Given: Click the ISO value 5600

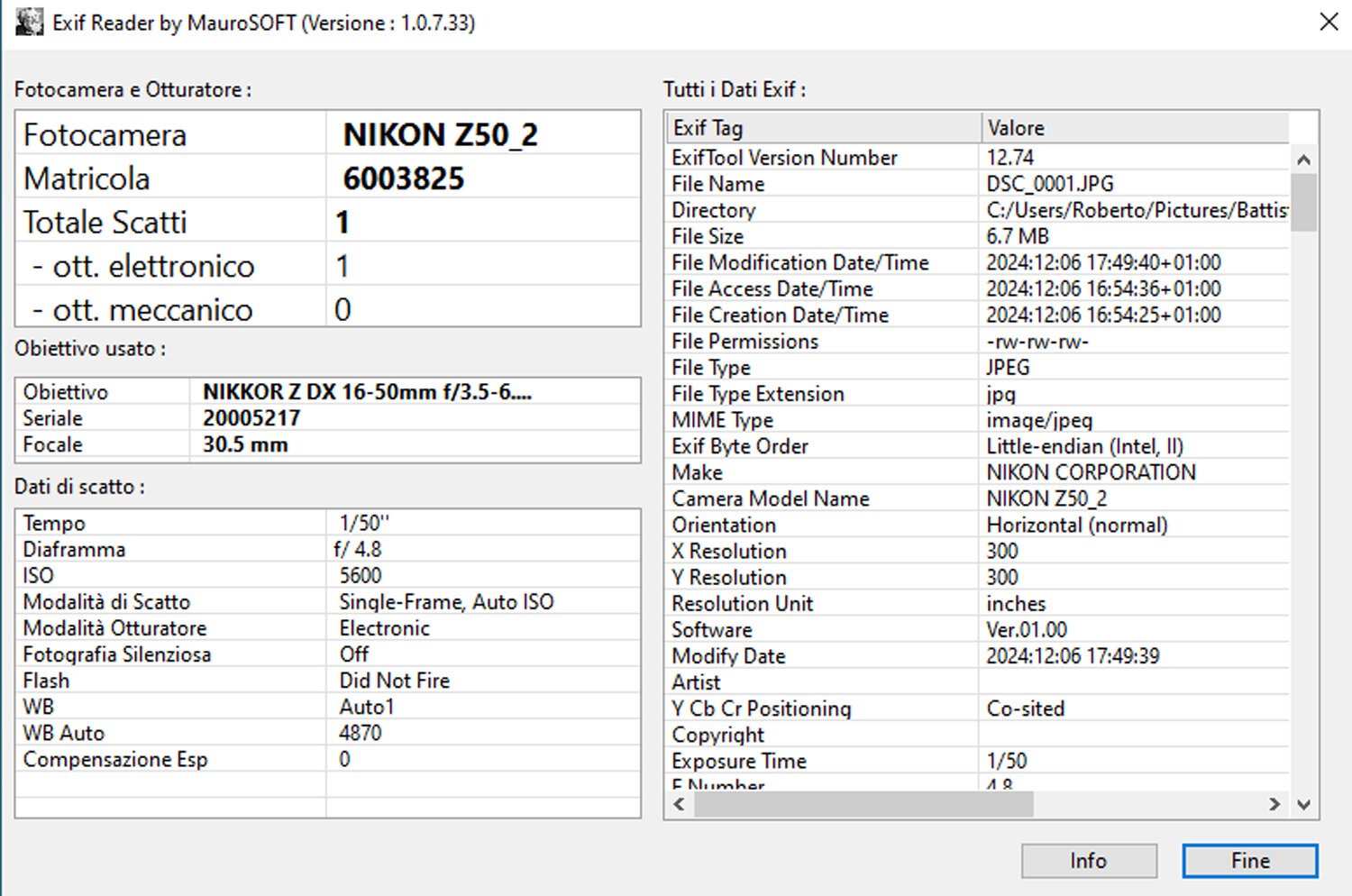Looking at the screenshot, I should [361, 575].
